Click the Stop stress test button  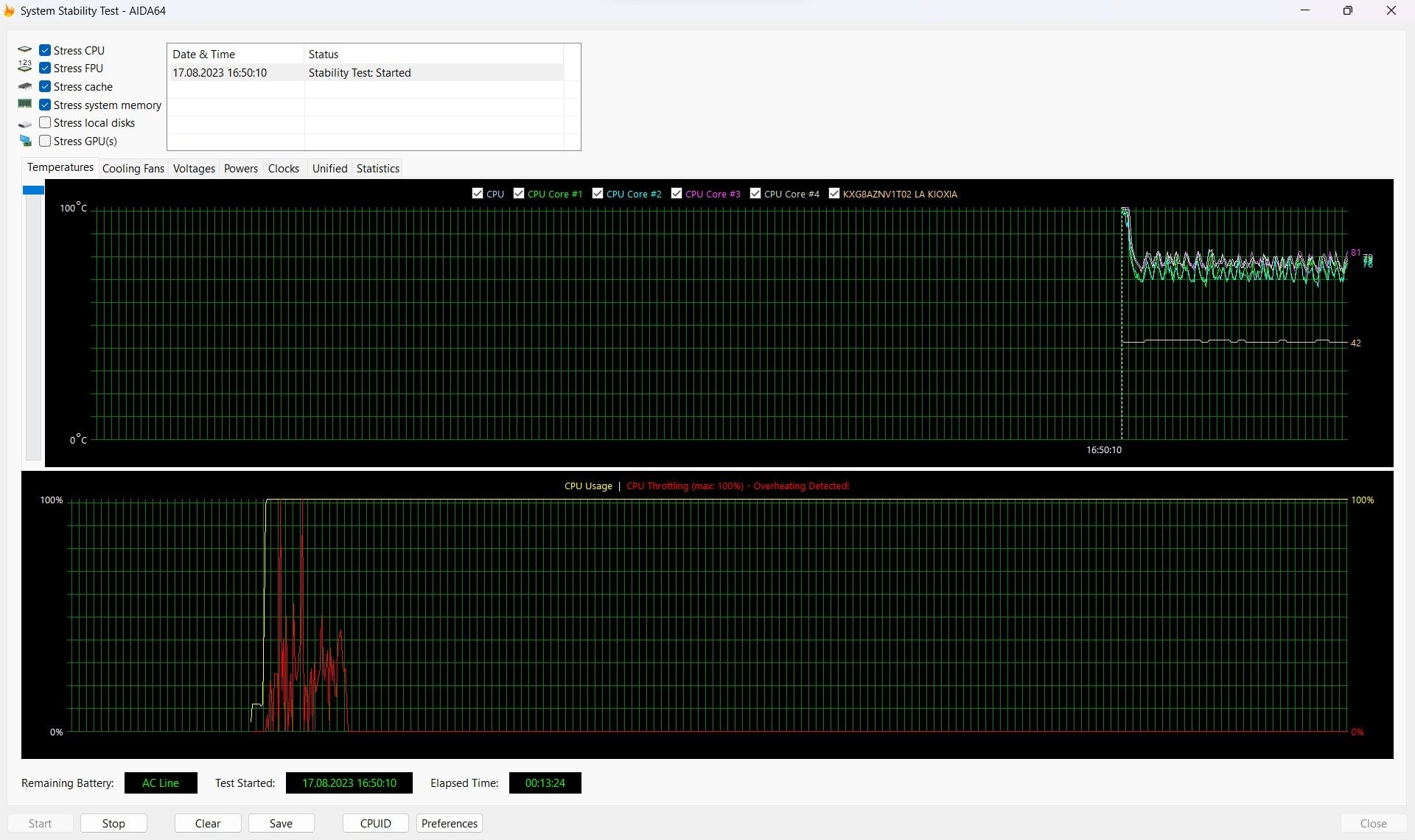point(113,823)
